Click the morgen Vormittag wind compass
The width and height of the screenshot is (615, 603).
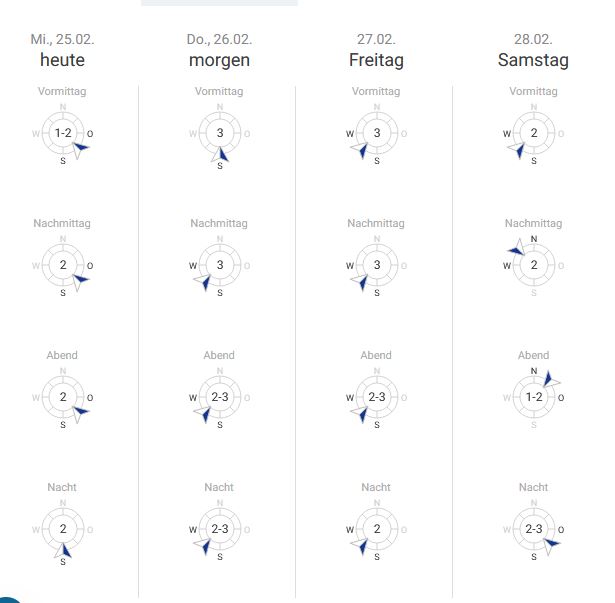(220, 133)
